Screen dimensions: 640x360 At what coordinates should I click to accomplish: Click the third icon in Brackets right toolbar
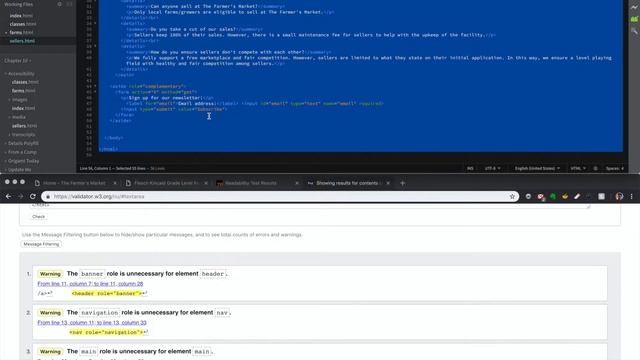pyautogui.click(x=634, y=31)
